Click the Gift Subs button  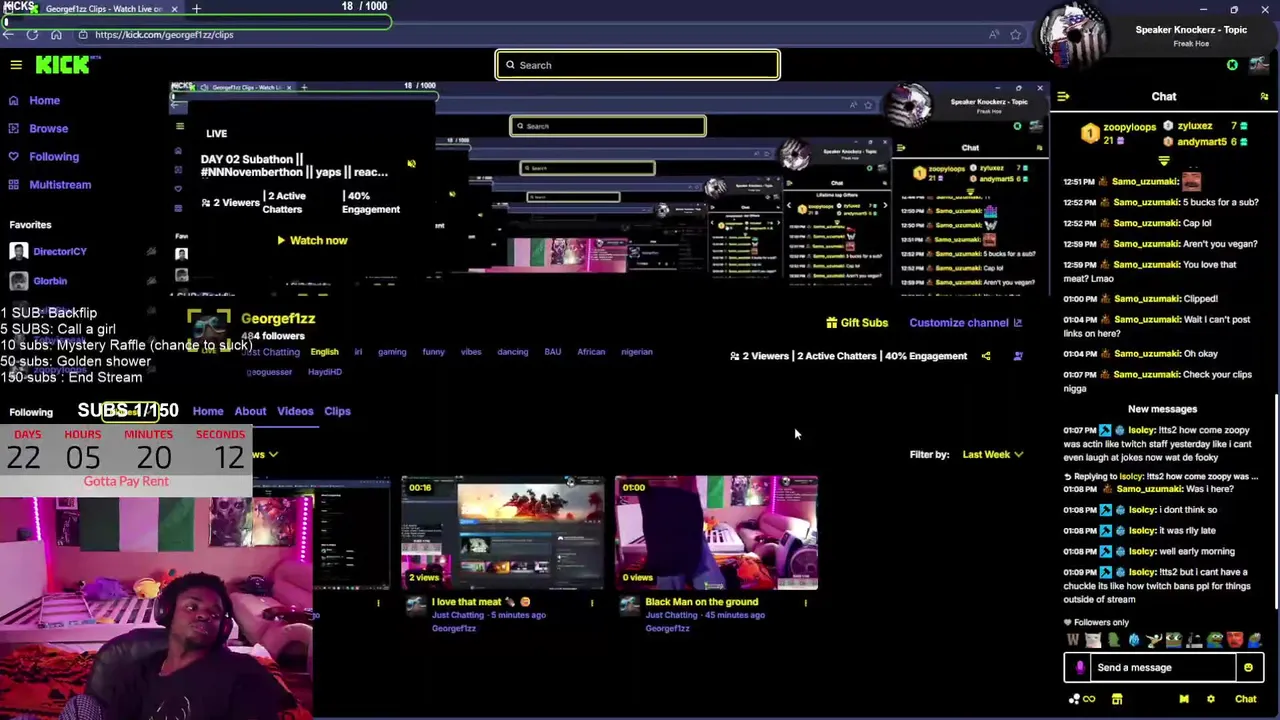[857, 323]
